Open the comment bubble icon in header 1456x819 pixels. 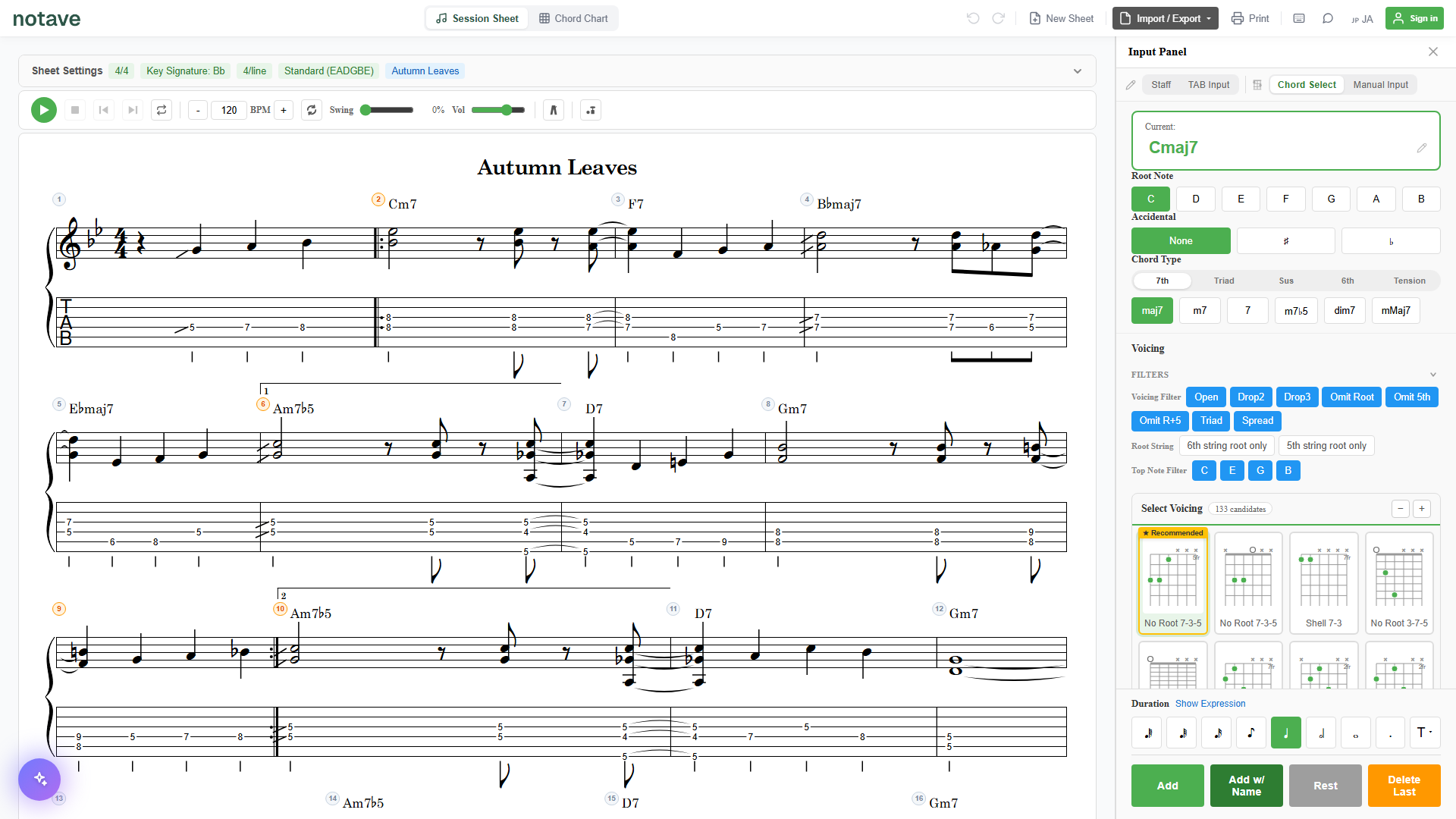1328,18
